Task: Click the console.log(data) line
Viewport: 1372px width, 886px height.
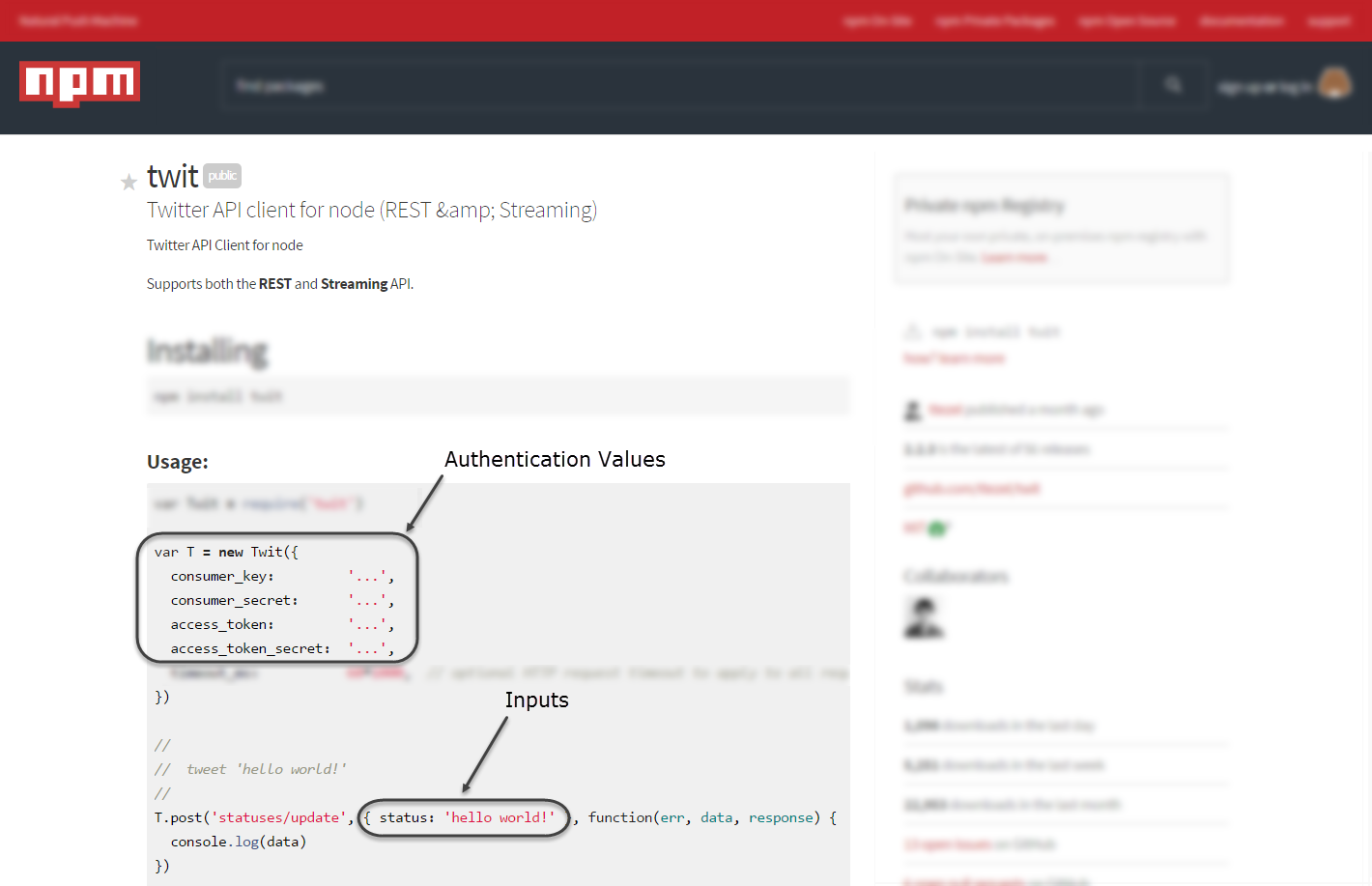Action: point(239,842)
